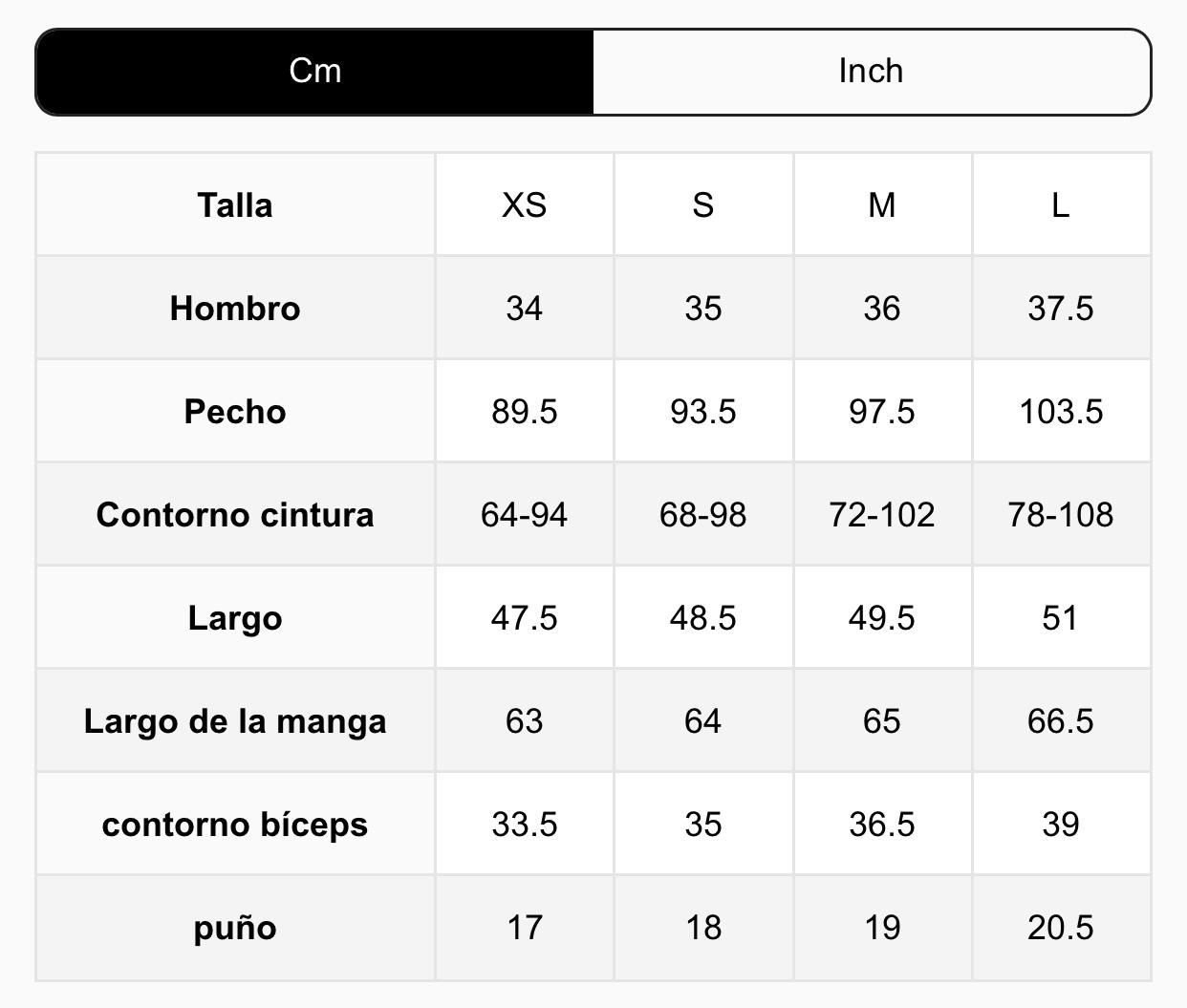Click the Hombro row label
This screenshot has width=1187, height=1008.
[x=235, y=309]
